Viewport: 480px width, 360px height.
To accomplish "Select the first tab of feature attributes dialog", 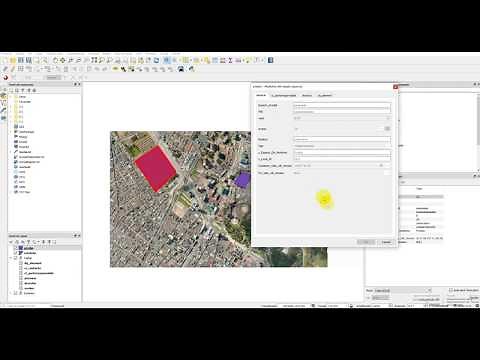I will (x=261, y=95).
